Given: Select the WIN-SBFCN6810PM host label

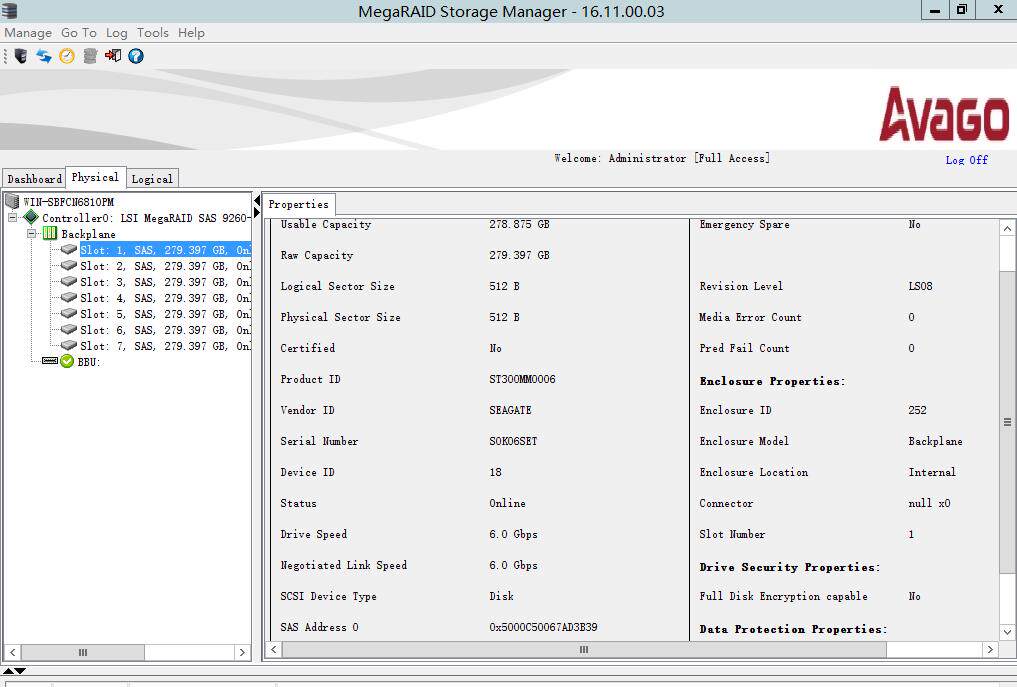Looking at the screenshot, I should pyautogui.click(x=69, y=202).
